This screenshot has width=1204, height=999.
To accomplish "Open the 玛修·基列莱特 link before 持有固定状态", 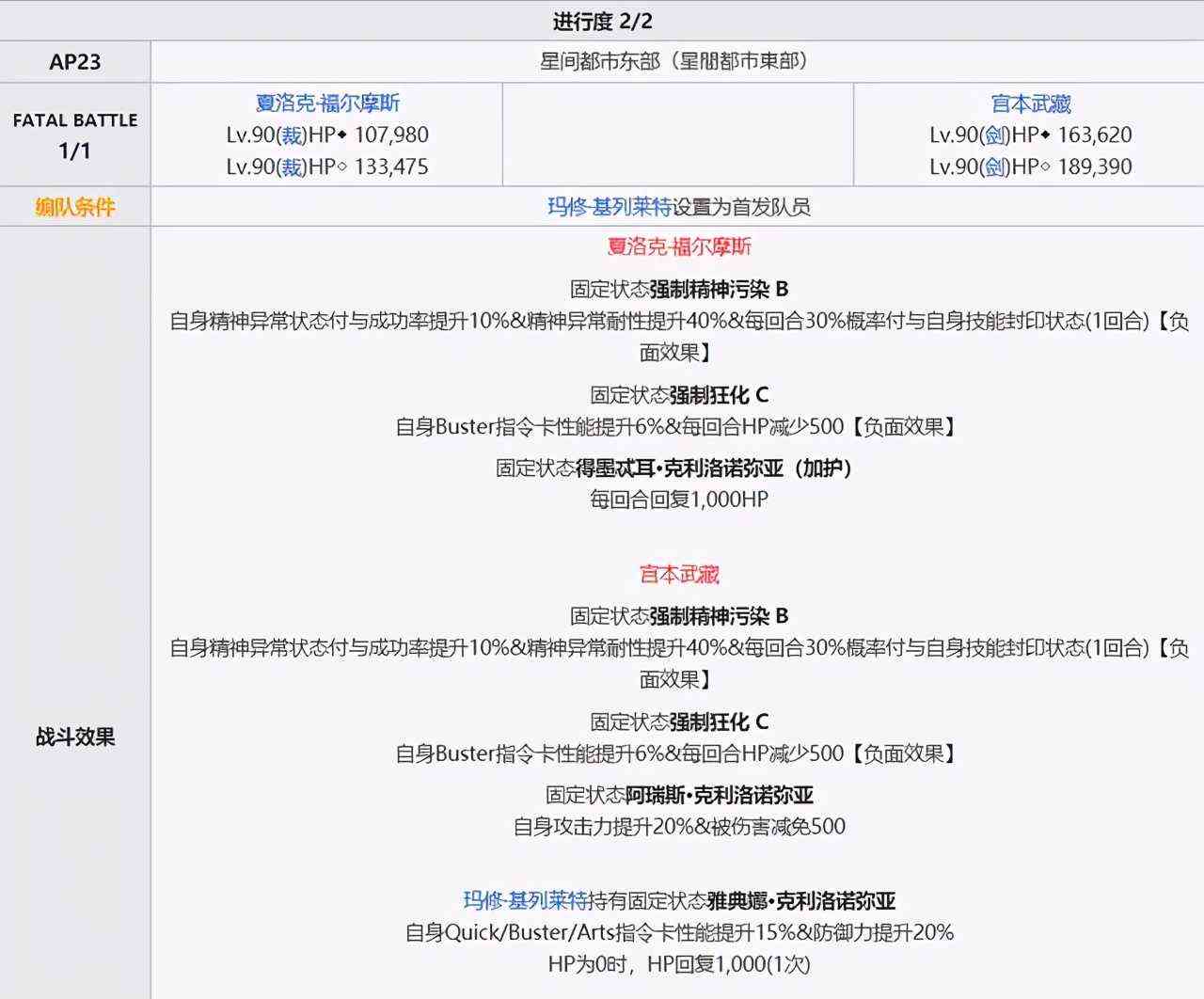I will click(525, 901).
